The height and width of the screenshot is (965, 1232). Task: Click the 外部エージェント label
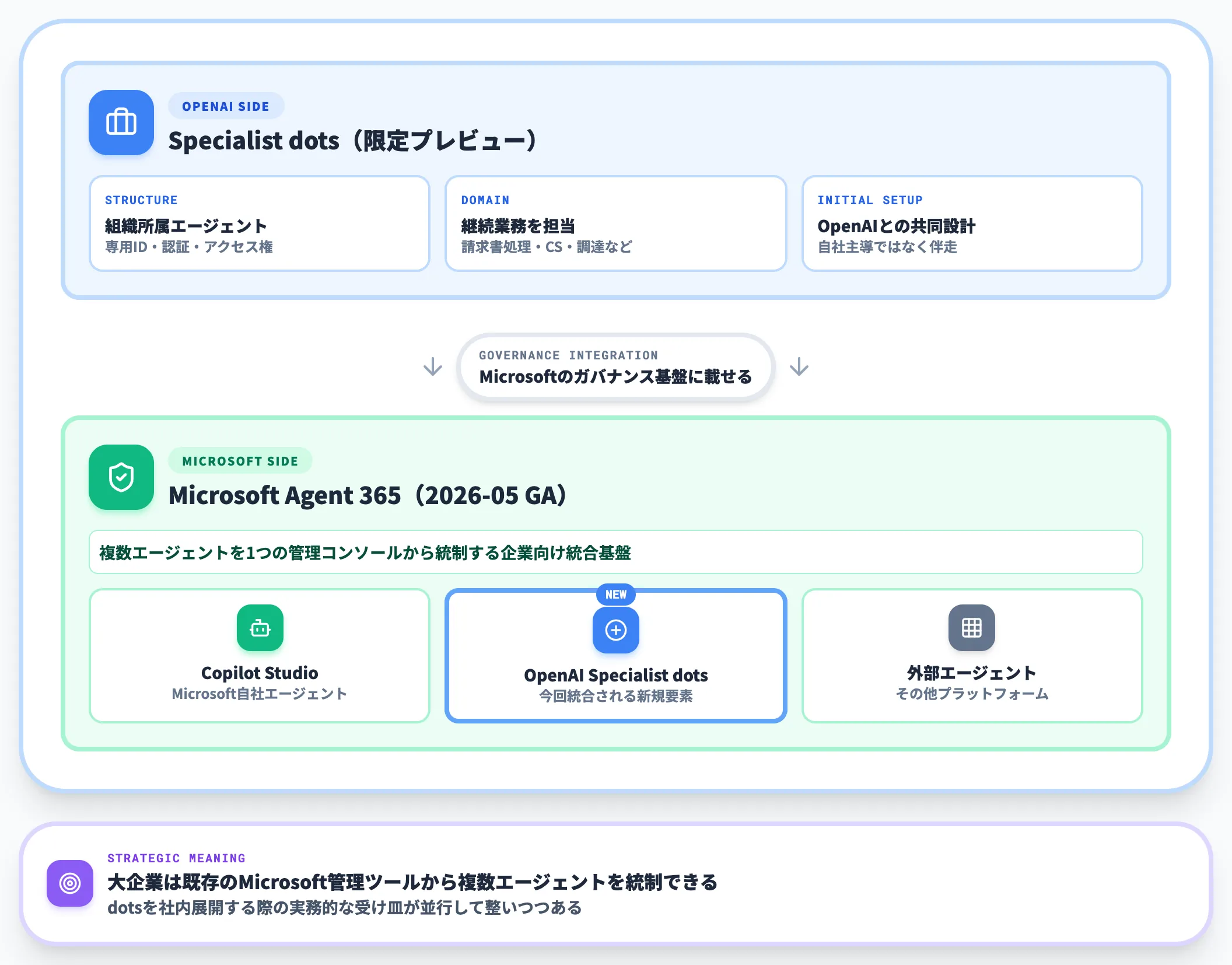coord(972,673)
